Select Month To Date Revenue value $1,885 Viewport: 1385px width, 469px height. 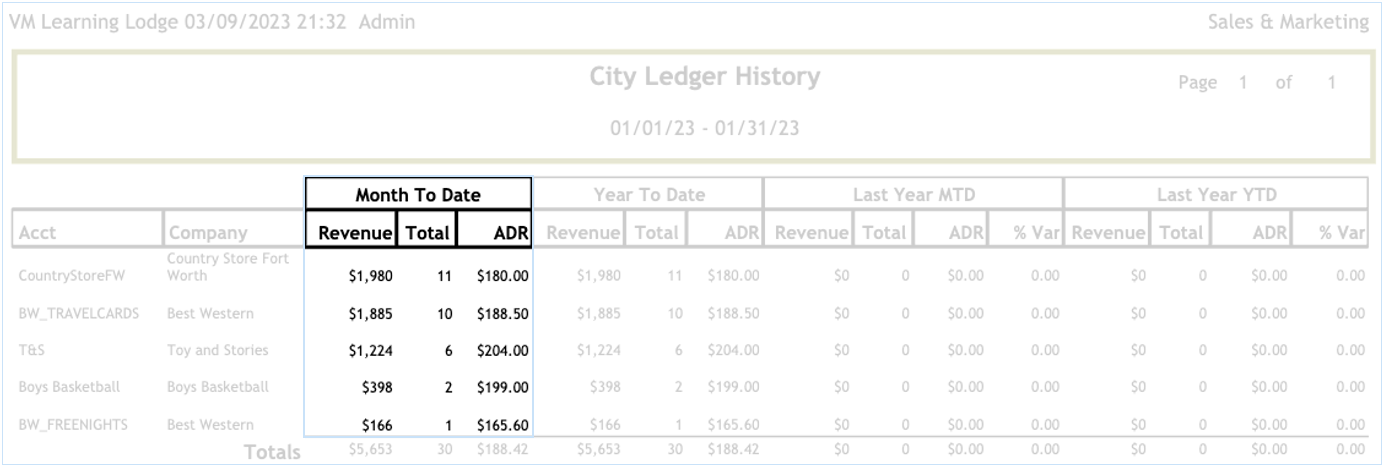(x=370, y=313)
